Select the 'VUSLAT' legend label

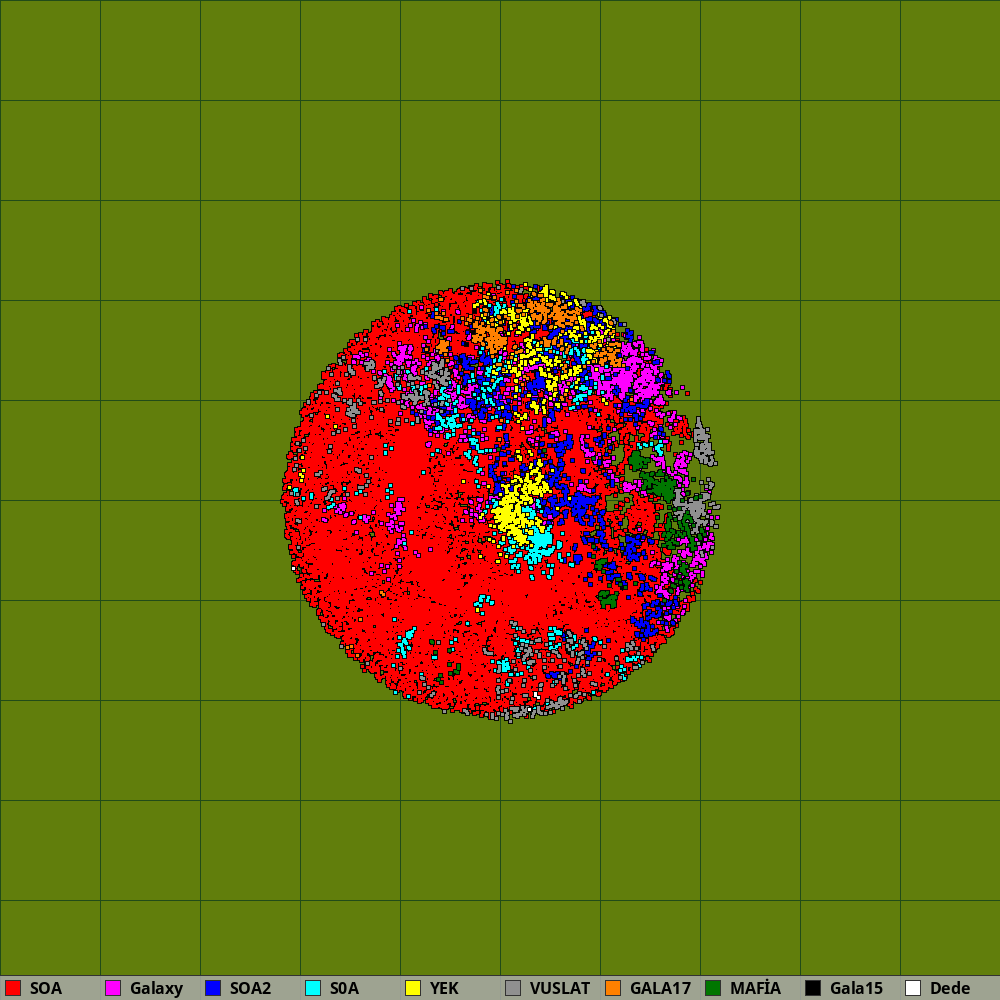pos(560,989)
